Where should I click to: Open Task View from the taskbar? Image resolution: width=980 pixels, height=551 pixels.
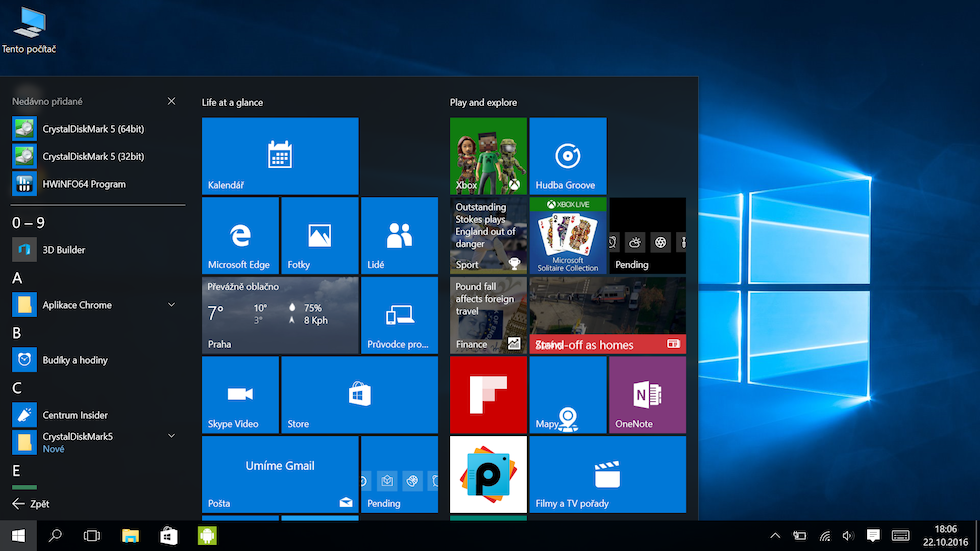point(91,536)
